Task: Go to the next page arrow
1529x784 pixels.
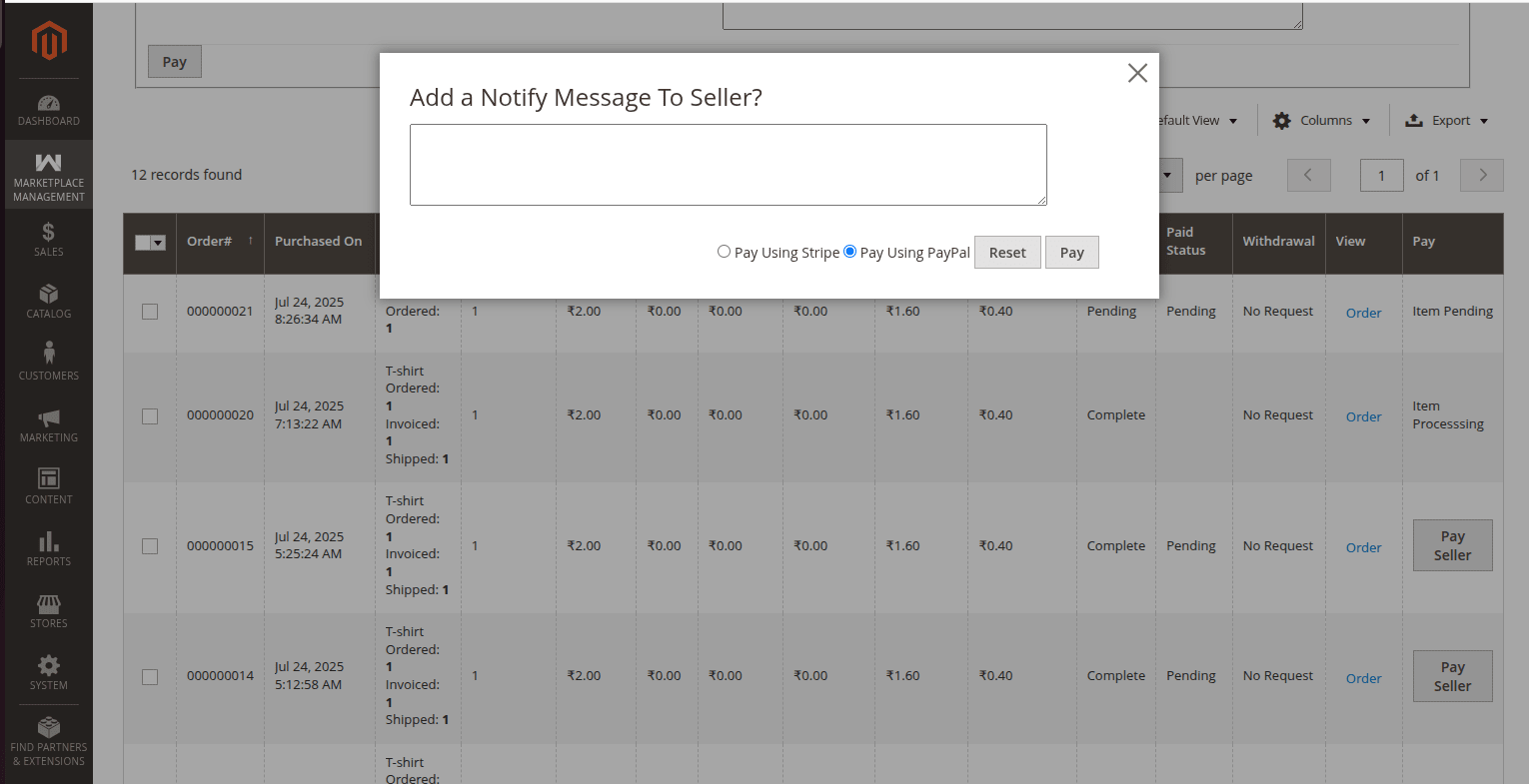Action: 1482,175
